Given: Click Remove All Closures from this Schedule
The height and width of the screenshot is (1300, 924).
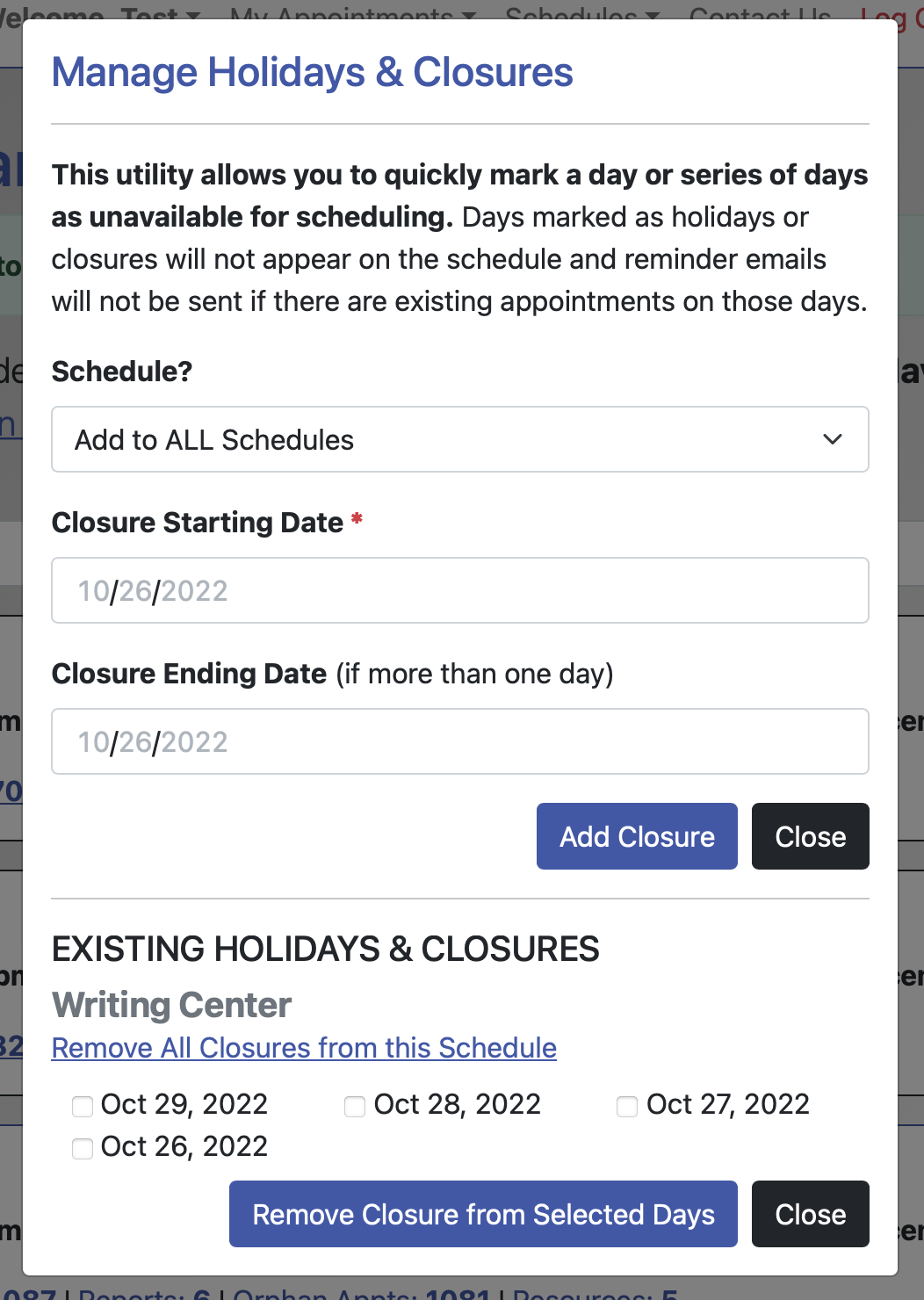Looking at the screenshot, I should click(304, 1048).
